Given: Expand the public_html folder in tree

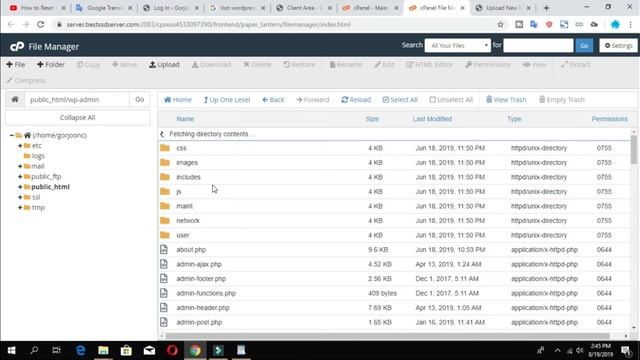Looking at the screenshot, I should (20, 187).
